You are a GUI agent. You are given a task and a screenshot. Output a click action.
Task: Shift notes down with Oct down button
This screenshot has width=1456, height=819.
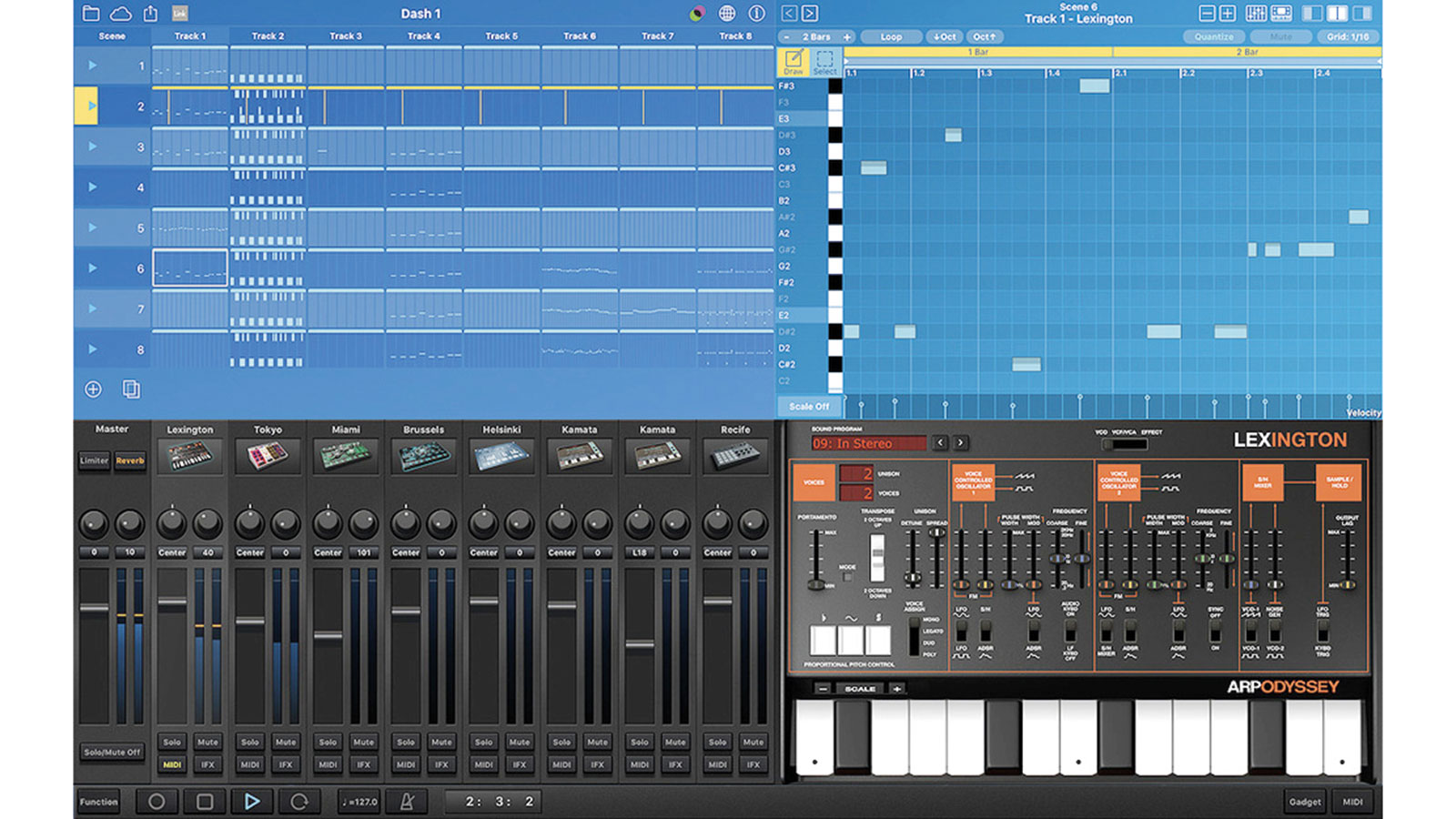tap(945, 37)
